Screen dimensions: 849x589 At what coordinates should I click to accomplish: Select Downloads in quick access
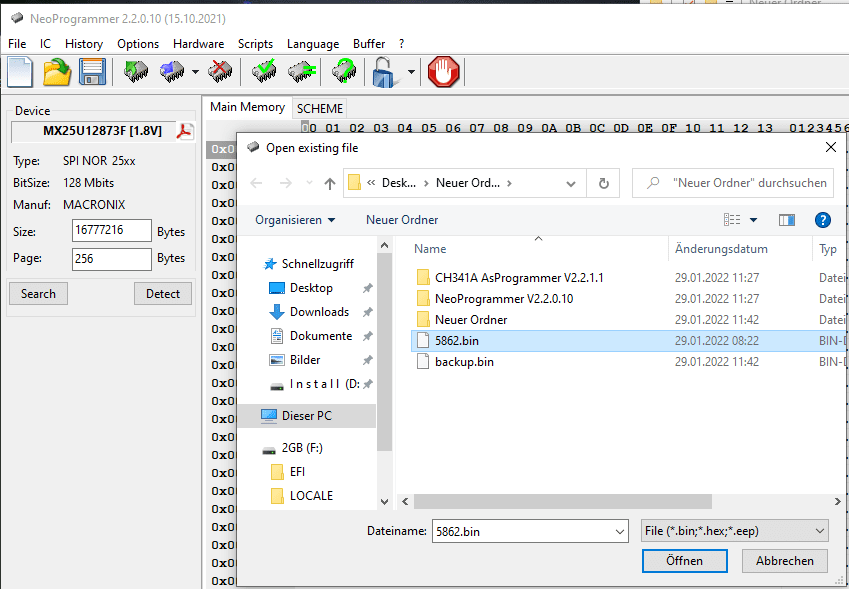point(319,311)
